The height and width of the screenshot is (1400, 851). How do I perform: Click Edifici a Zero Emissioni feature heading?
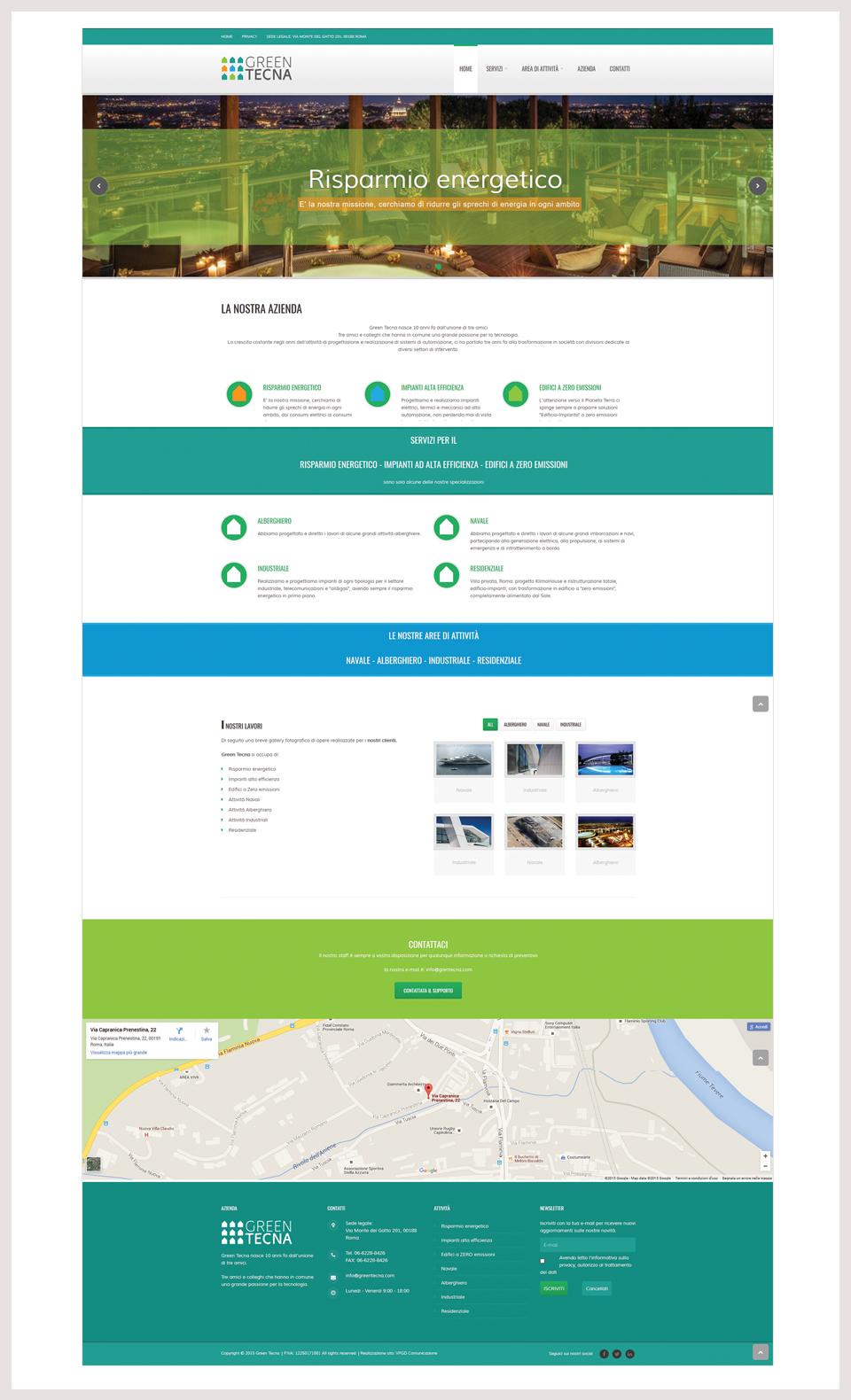click(570, 387)
